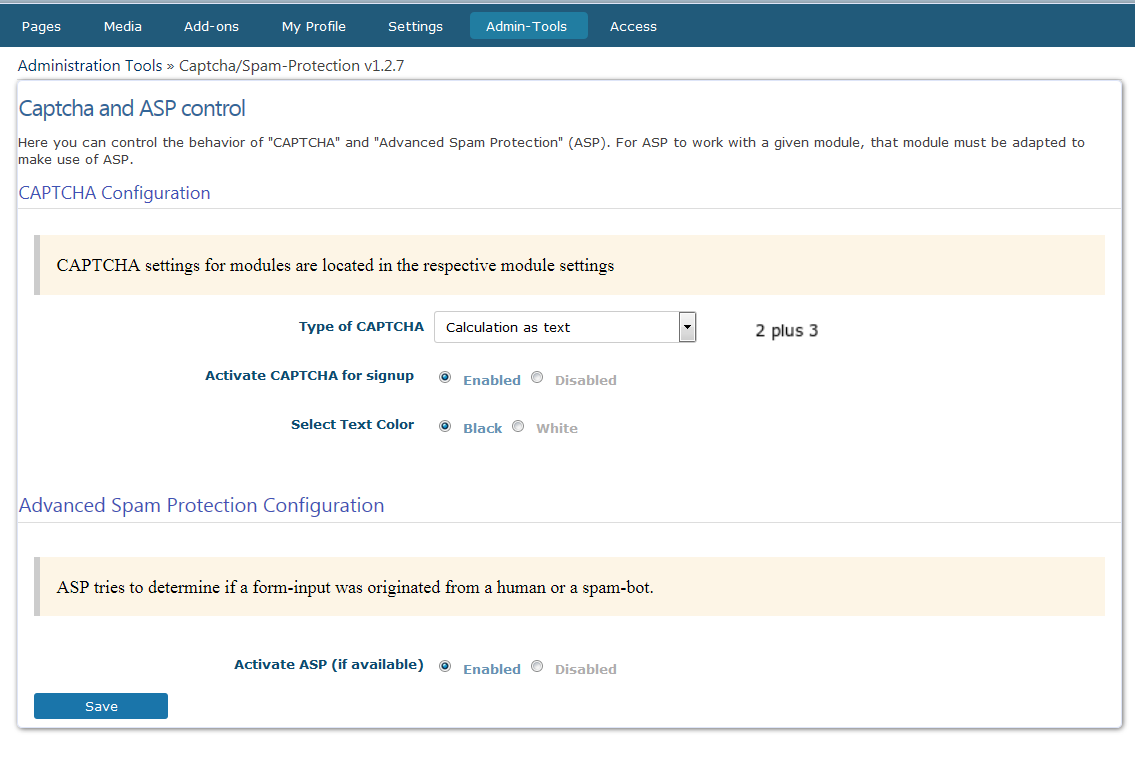Viewport: 1135px width, 764px height.
Task: Open the Media menu
Action: pyautogui.click(x=122, y=27)
